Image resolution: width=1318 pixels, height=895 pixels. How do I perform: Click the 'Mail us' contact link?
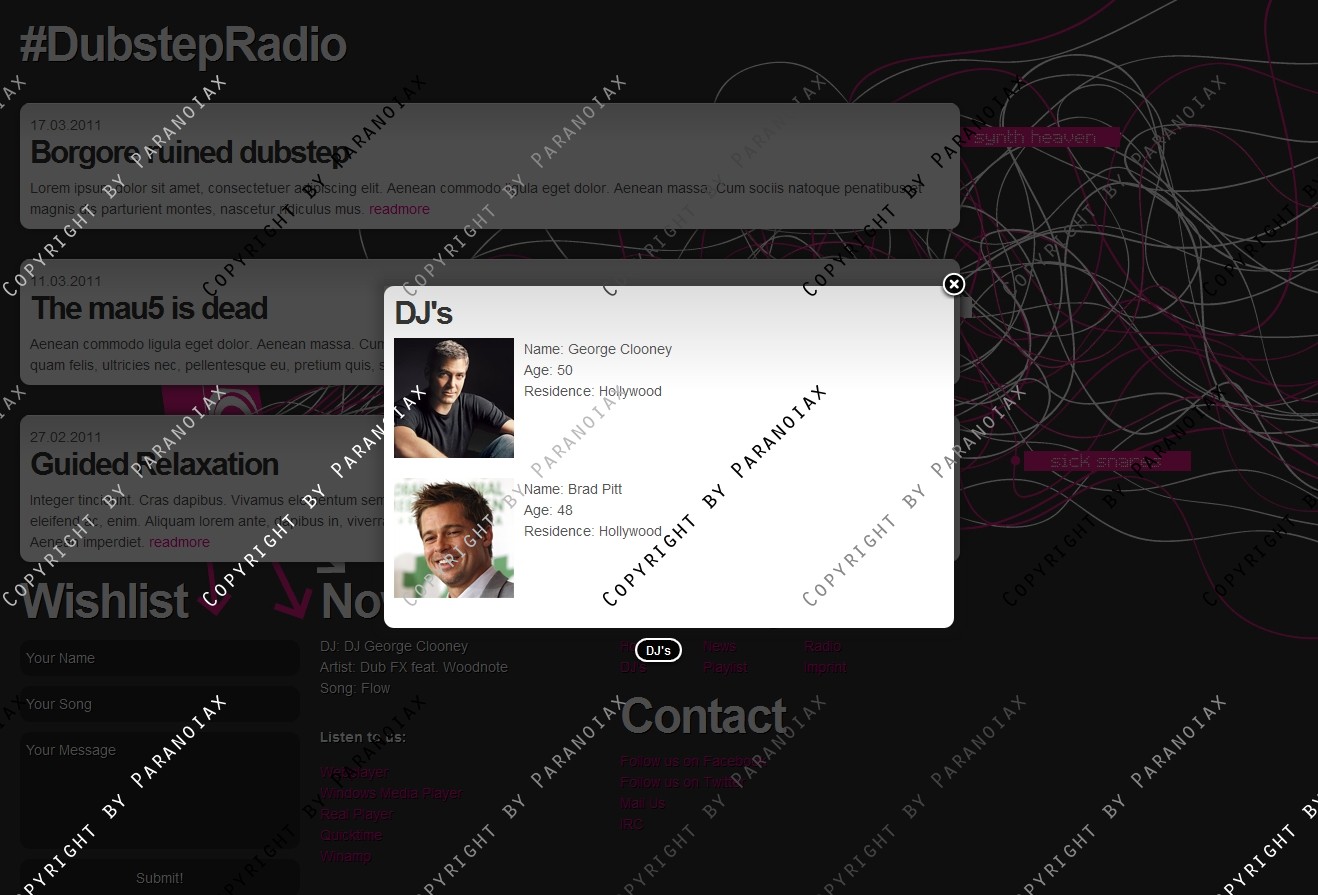point(642,803)
